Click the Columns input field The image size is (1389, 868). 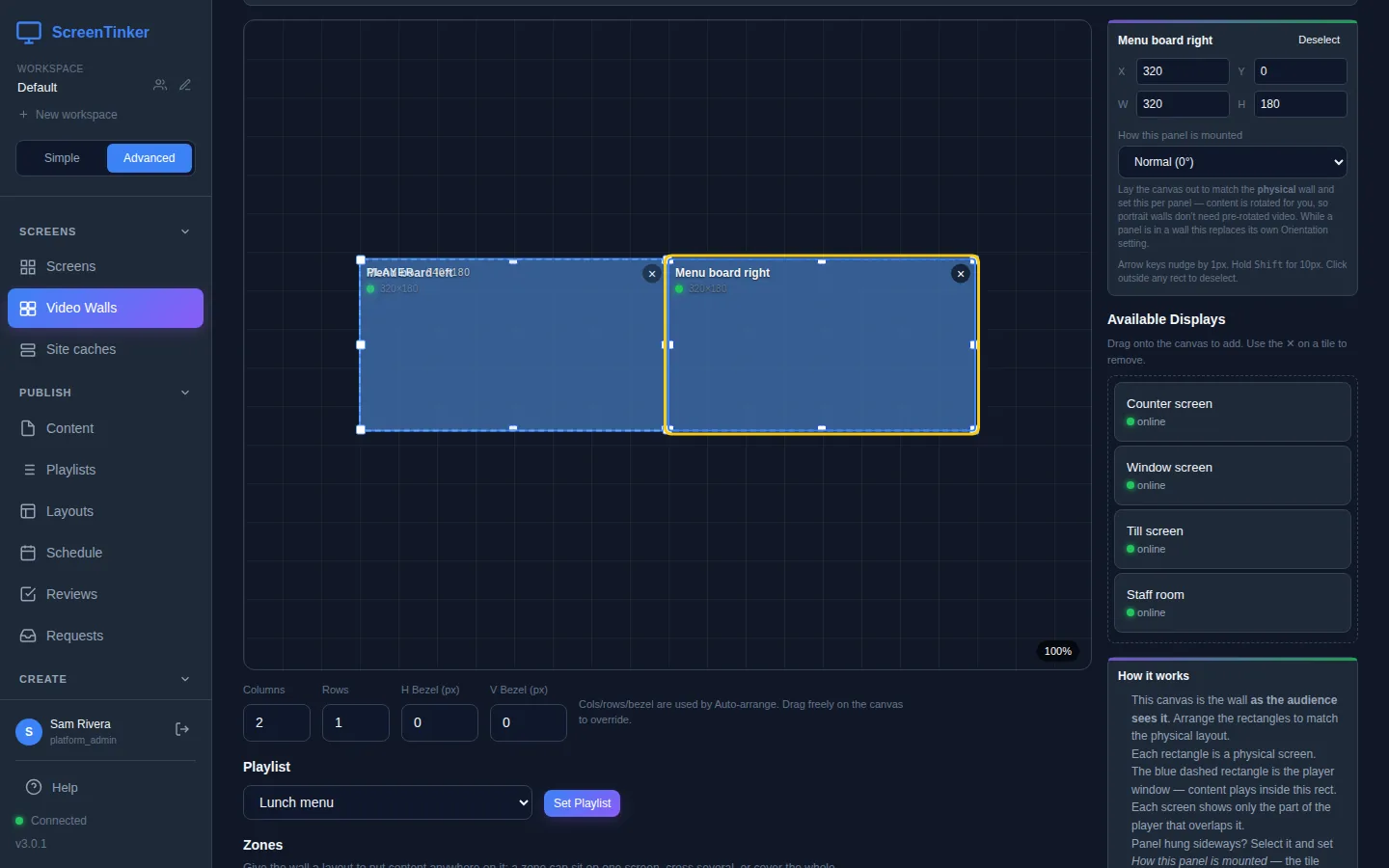[x=277, y=722]
